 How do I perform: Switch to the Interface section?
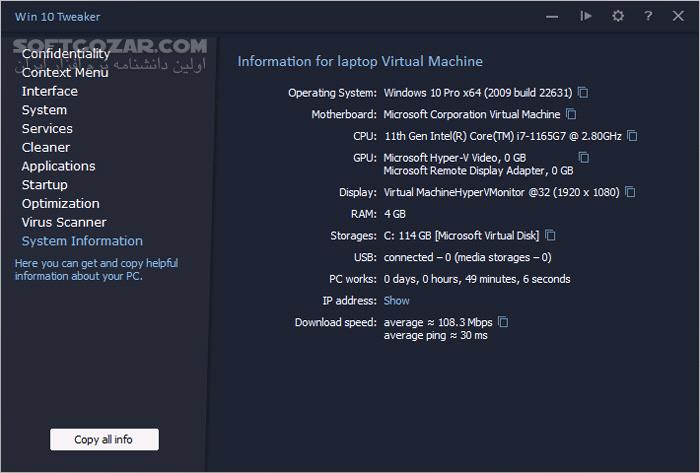click(x=50, y=91)
